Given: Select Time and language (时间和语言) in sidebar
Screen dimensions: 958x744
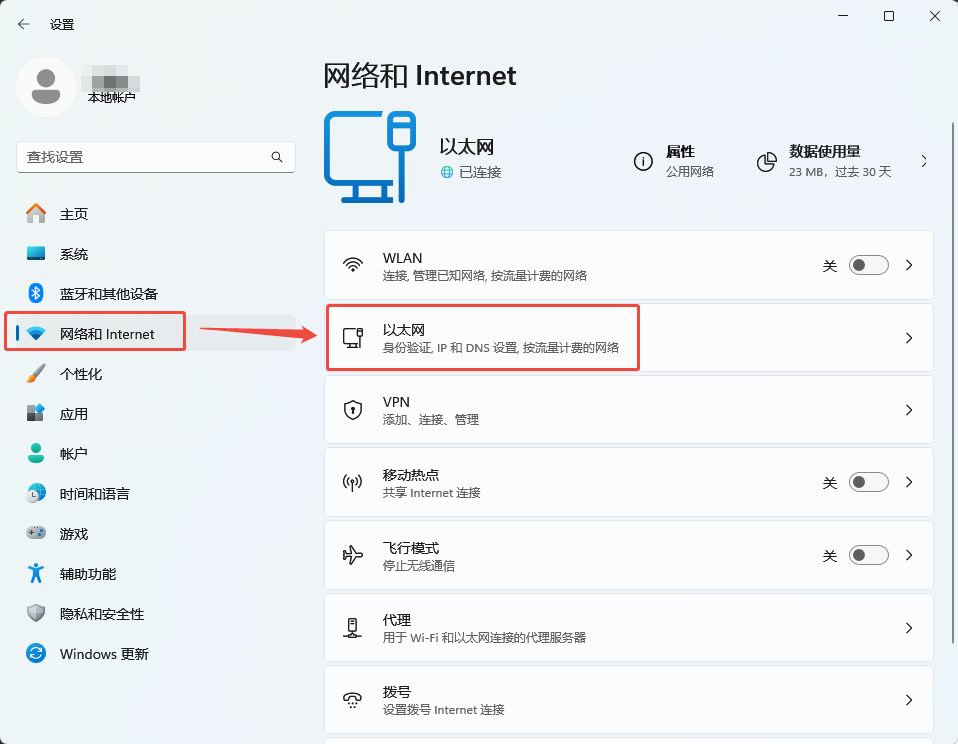Looking at the screenshot, I should [156, 493].
